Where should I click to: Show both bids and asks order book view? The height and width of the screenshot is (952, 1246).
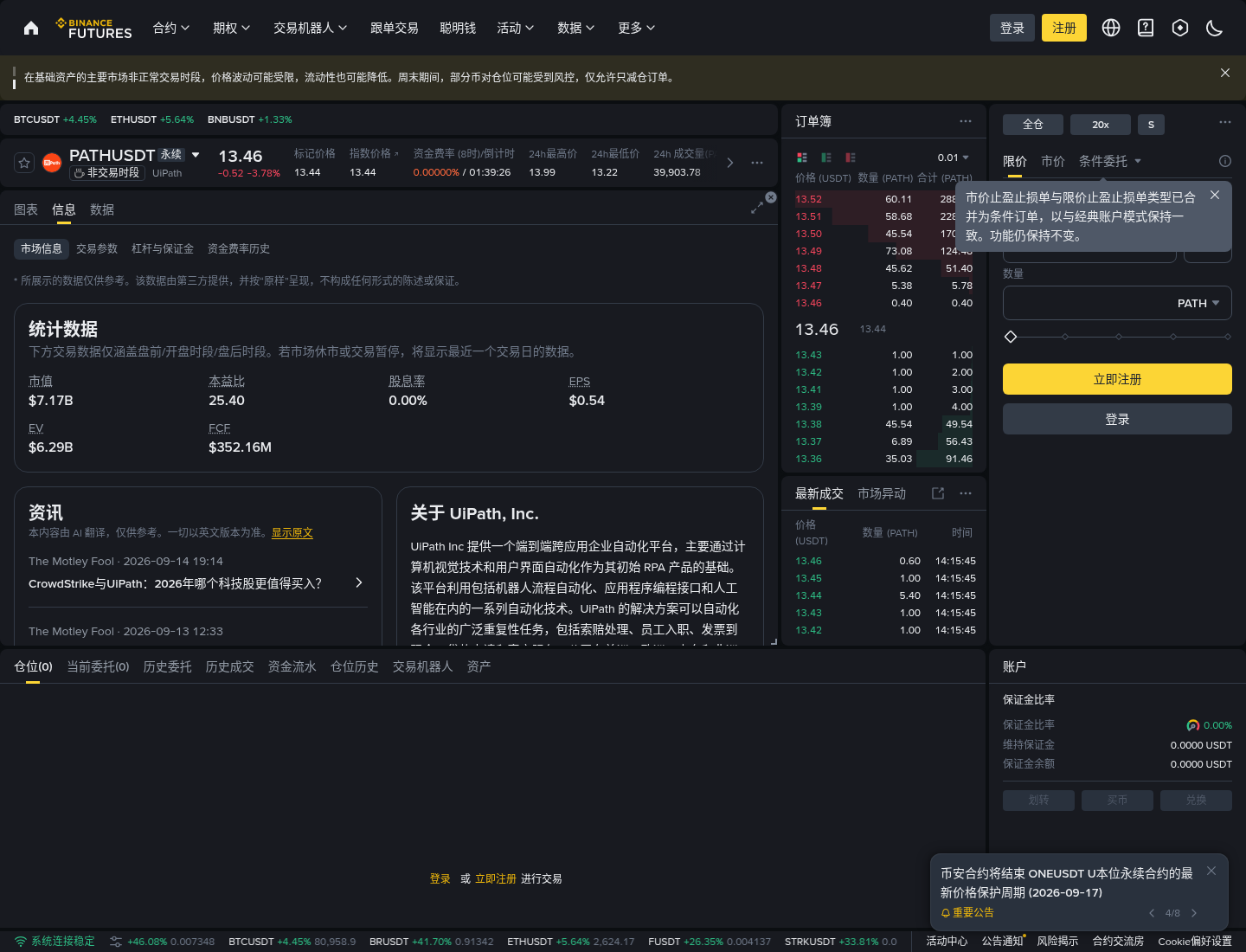pos(802,158)
